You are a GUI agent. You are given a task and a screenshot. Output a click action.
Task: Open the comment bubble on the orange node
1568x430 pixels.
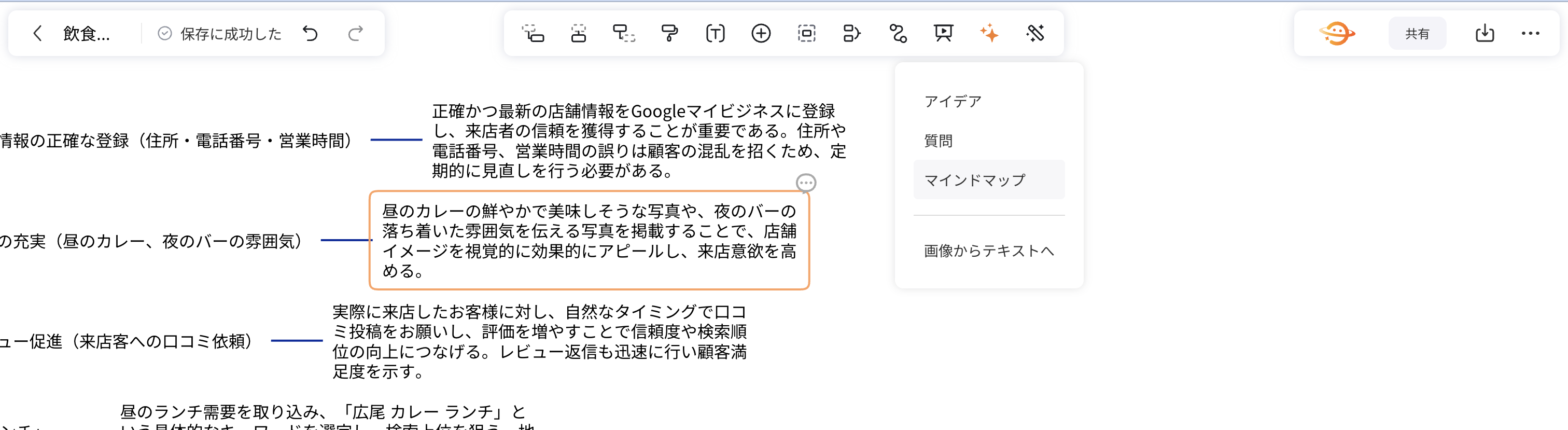point(806,183)
